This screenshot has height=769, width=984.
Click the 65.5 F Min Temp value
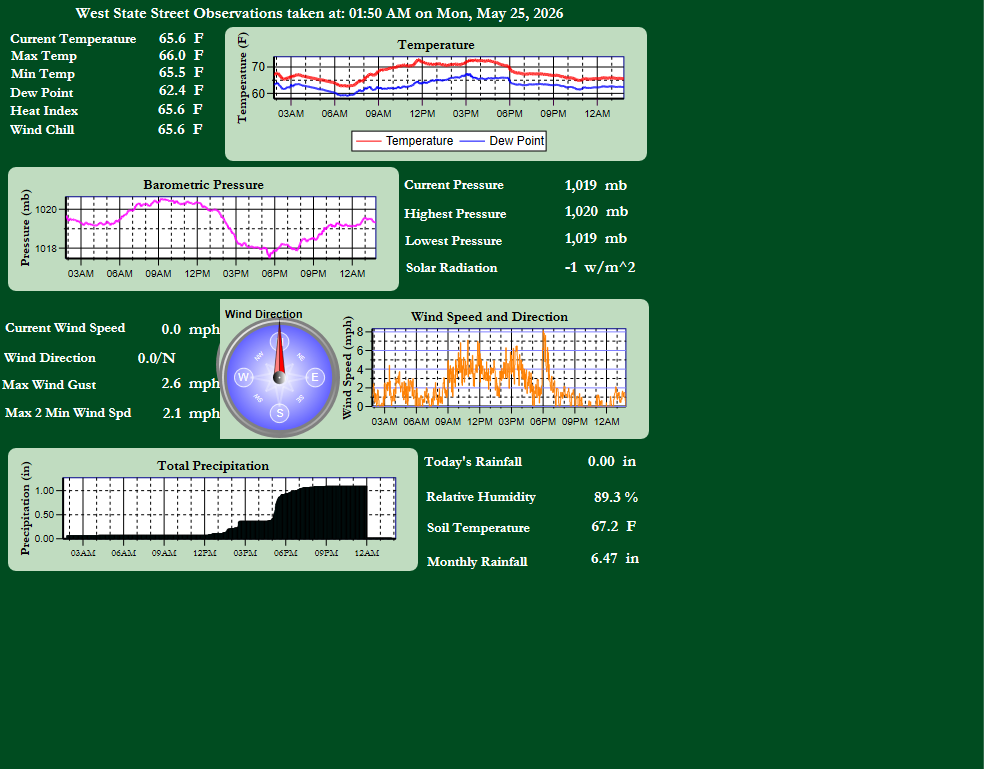tap(181, 73)
